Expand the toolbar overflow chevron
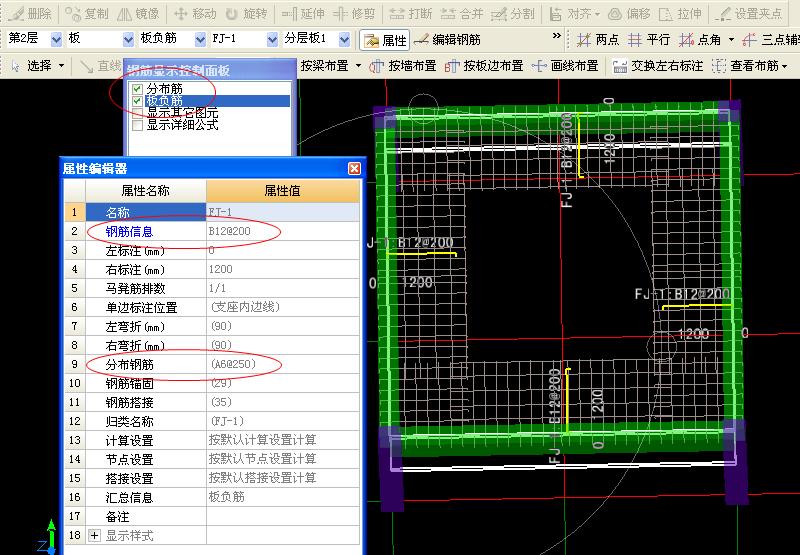The width and height of the screenshot is (800, 555). tap(557, 36)
